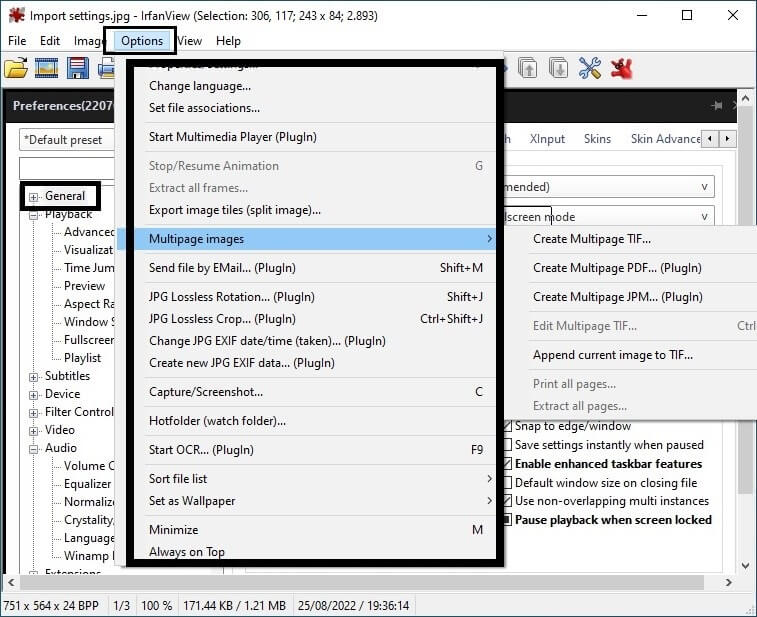Open the dropdown ending in 'mended)'
Image resolution: width=757 pixels, height=617 pixels.
pyautogui.click(x=609, y=187)
